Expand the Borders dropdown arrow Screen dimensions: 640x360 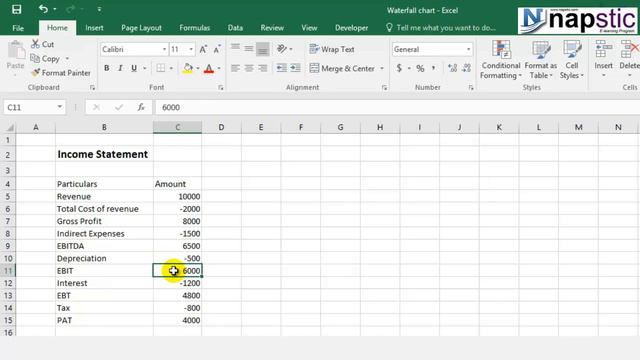point(171,68)
